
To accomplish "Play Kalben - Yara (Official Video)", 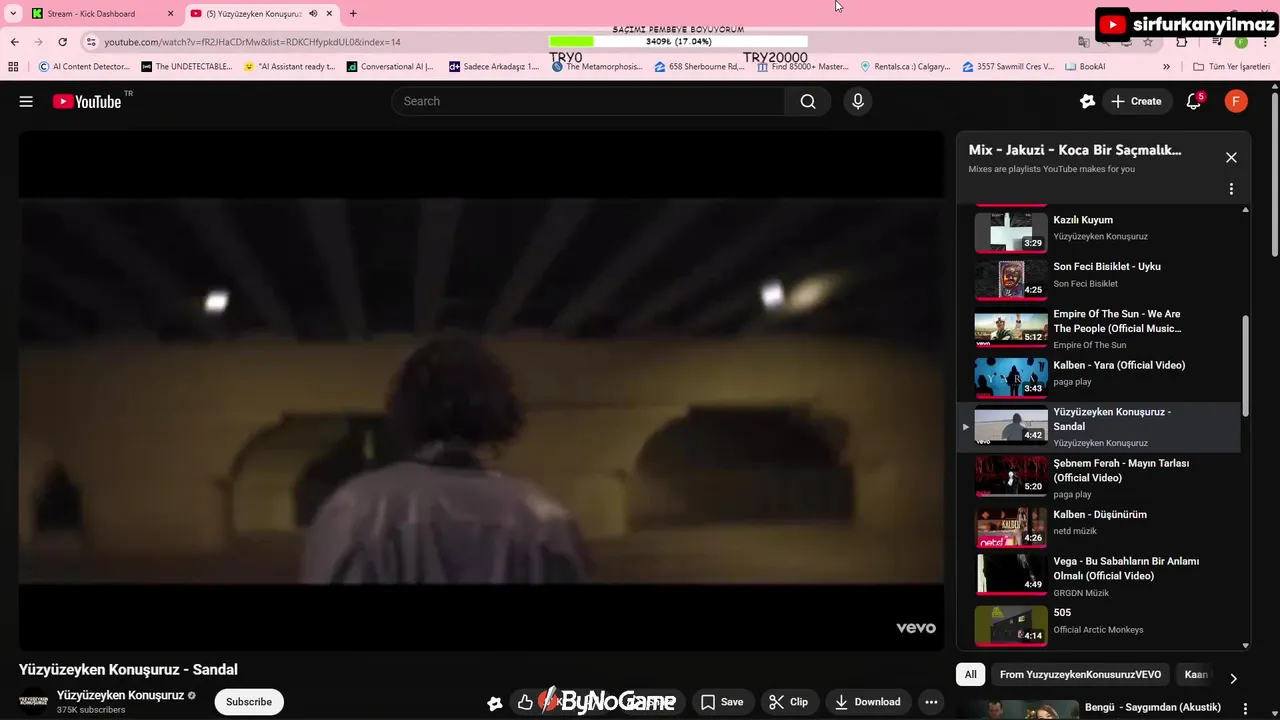I will [x=1098, y=377].
